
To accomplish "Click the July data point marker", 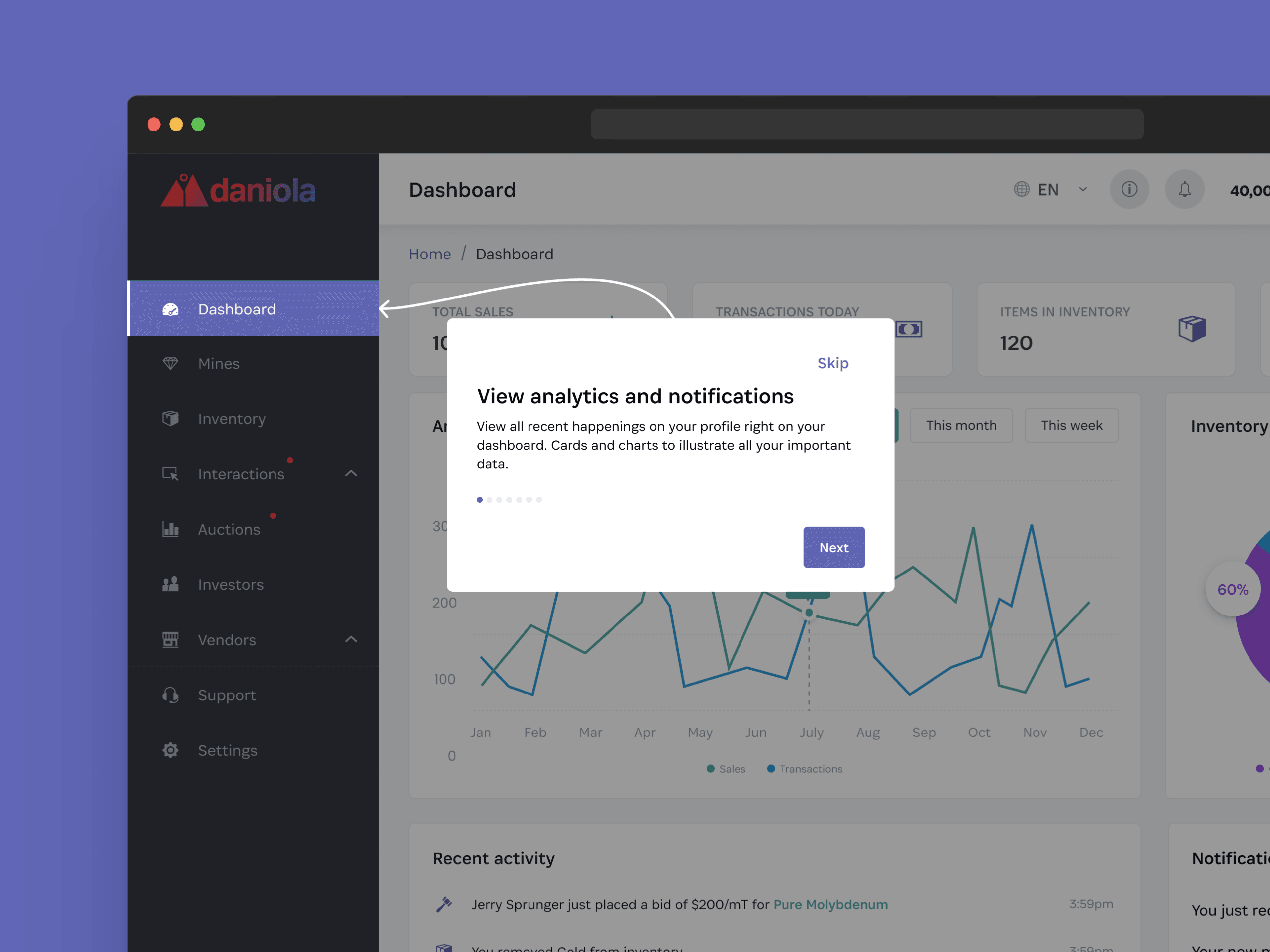I will [x=809, y=613].
